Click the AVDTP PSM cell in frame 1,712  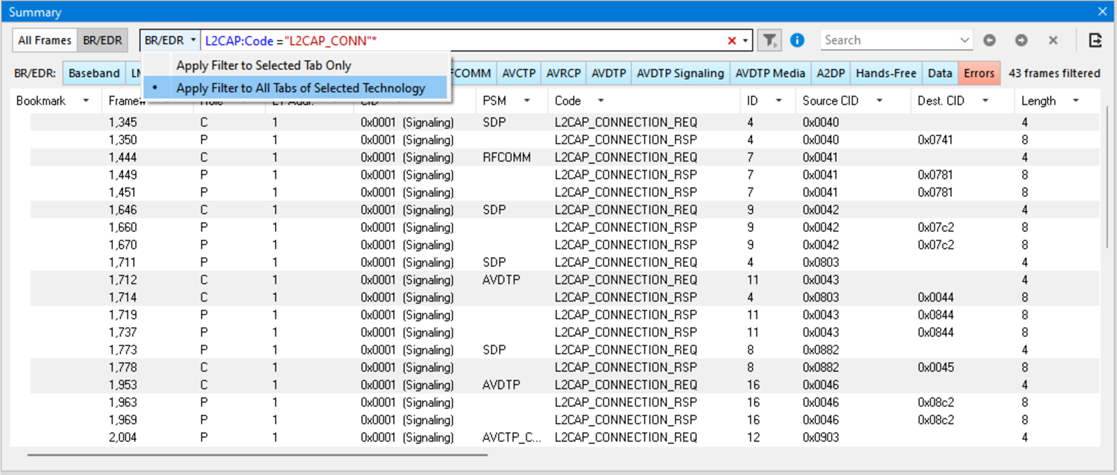point(502,279)
